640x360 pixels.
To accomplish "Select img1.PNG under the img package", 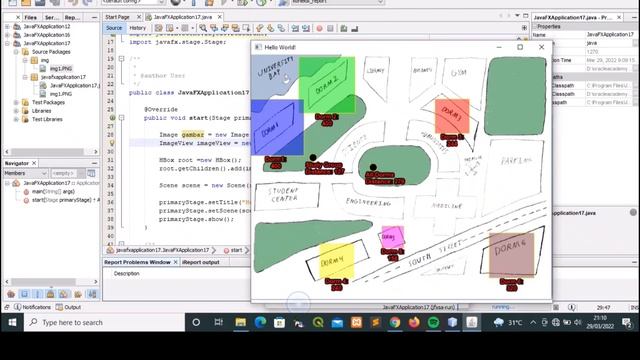I will [61, 69].
